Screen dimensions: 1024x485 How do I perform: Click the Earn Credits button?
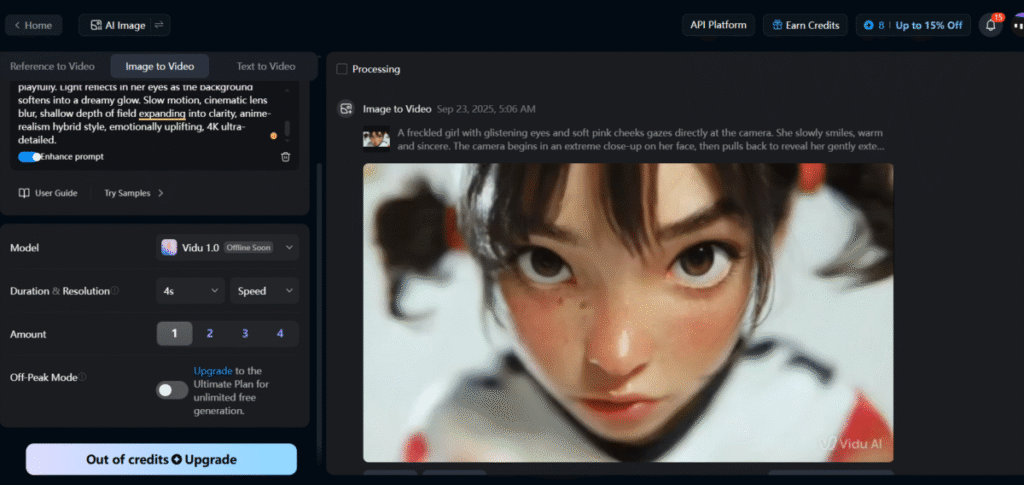coord(805,25)
